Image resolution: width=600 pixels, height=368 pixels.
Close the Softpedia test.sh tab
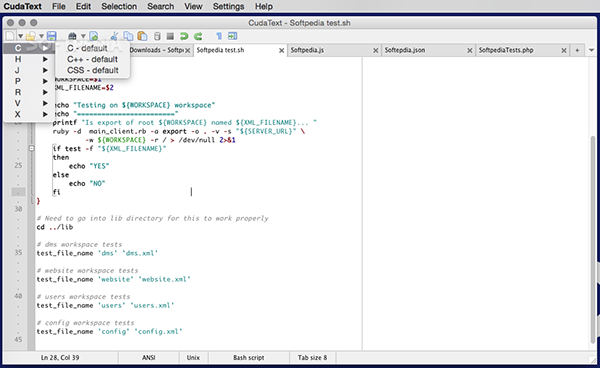click(x=281, y=50)
